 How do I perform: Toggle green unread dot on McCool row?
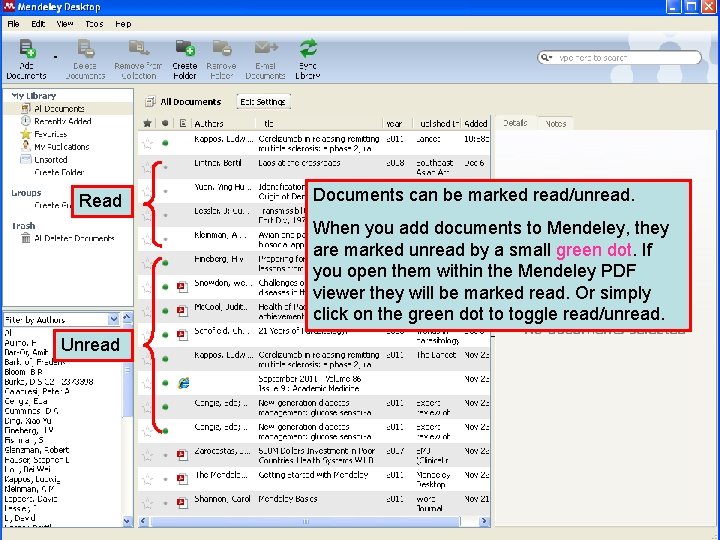[x=165, y=311]
